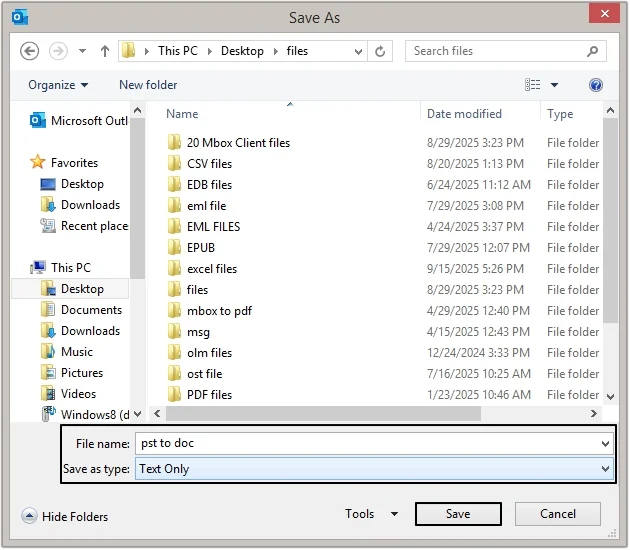Select the CSV files folder
Image resolution: width=630 pixels, height=550 pixels.
[x=200, y=164]
